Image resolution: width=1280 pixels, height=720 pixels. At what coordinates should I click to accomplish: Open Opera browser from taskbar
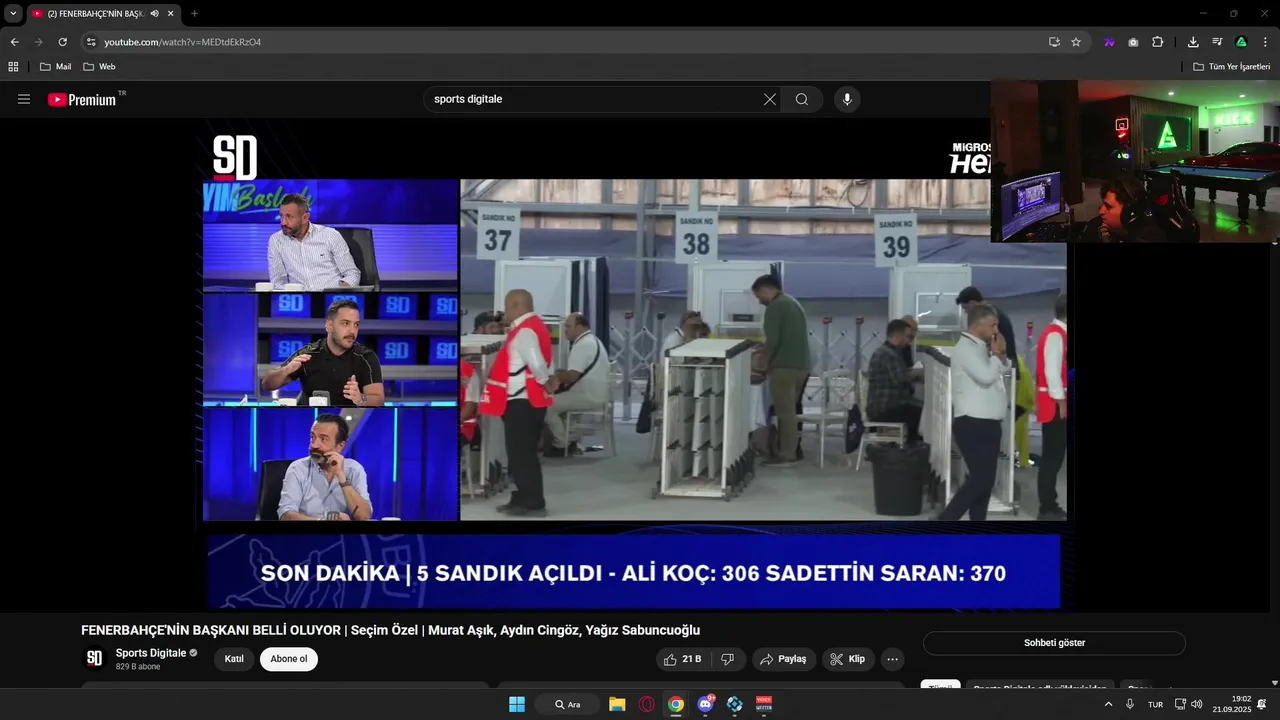coord(646,704)
